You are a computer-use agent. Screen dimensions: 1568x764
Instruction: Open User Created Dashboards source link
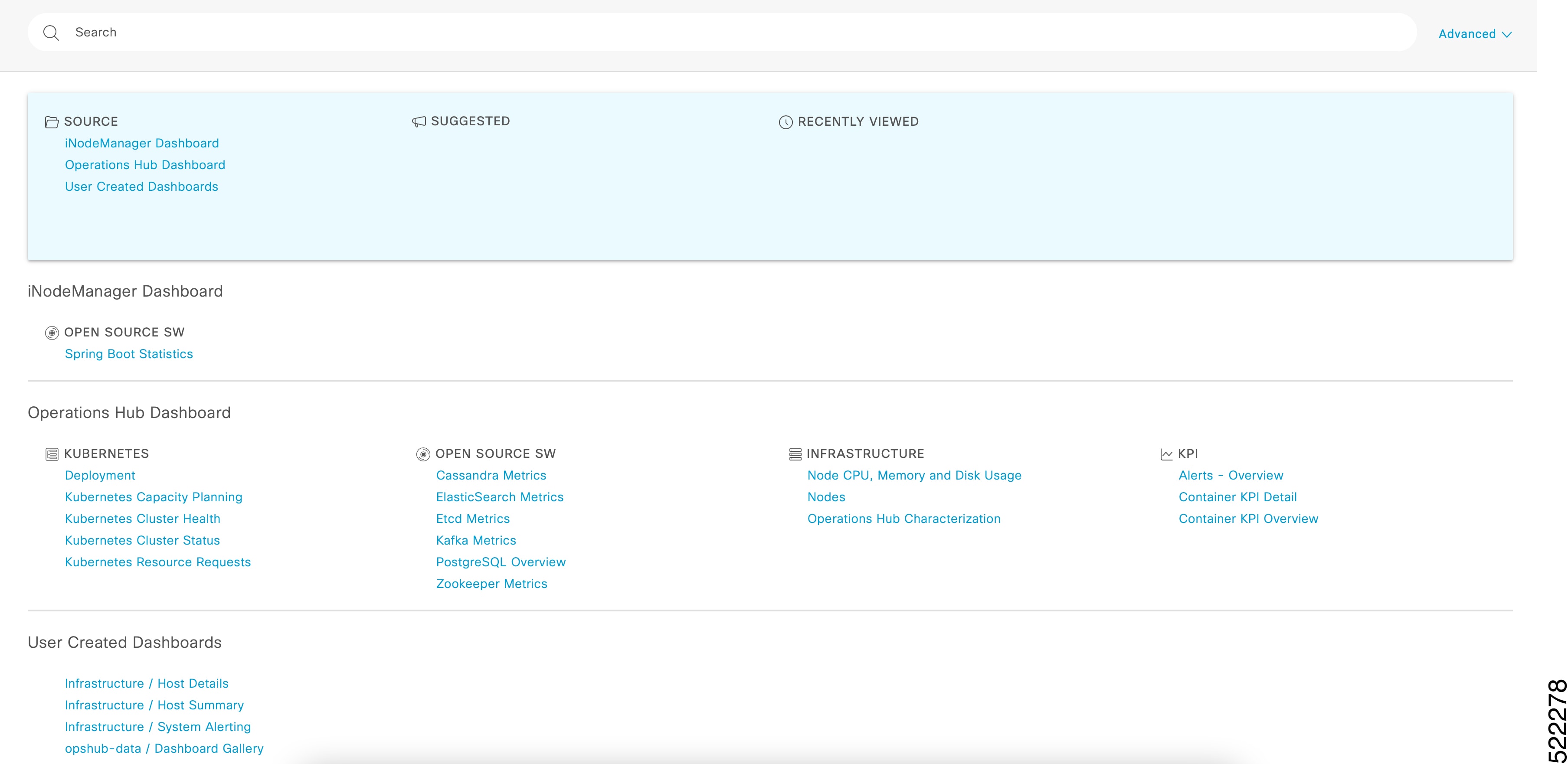click(141, 187)
